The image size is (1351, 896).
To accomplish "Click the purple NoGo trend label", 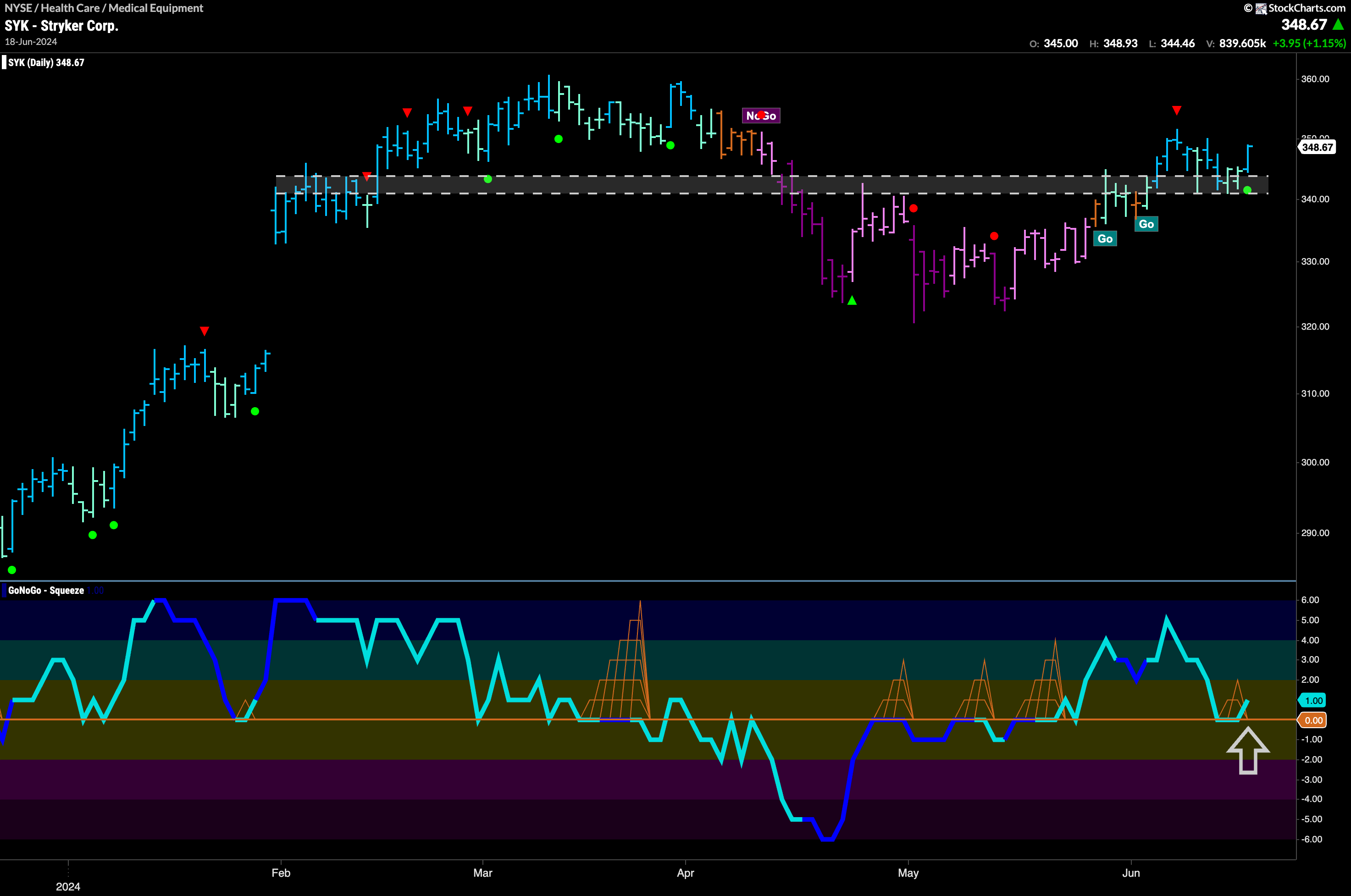I will 761,116.
